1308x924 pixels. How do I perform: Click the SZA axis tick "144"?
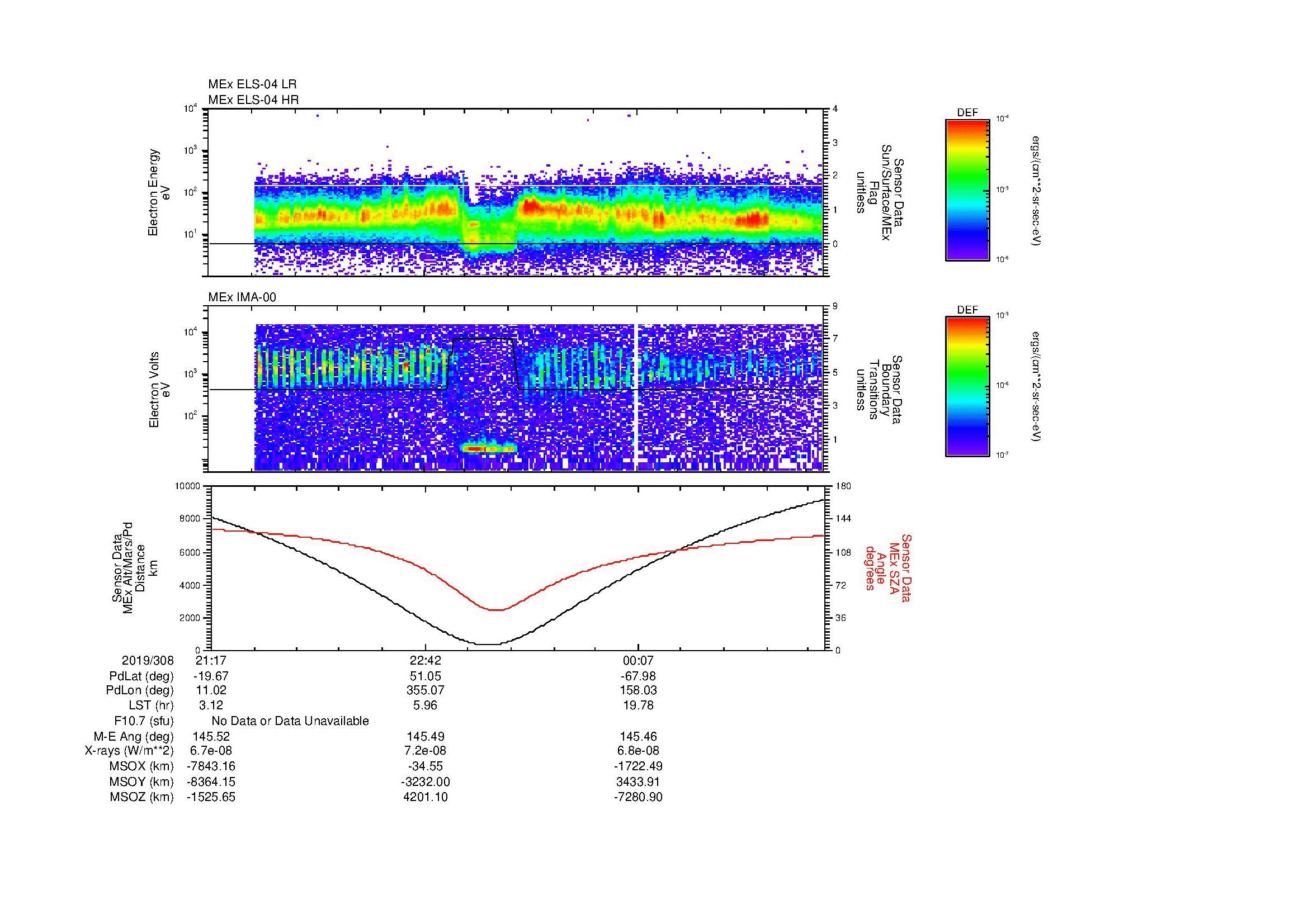(x=843, y=519)
